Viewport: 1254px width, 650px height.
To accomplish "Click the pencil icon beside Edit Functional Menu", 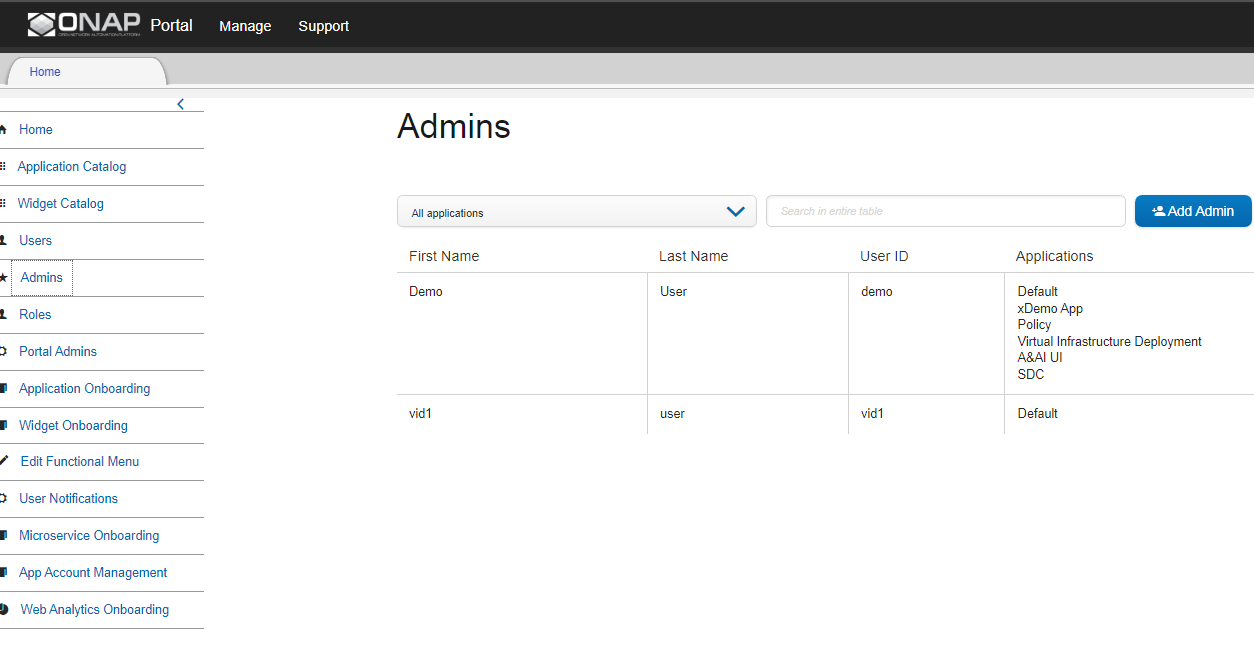I will 4,461.
